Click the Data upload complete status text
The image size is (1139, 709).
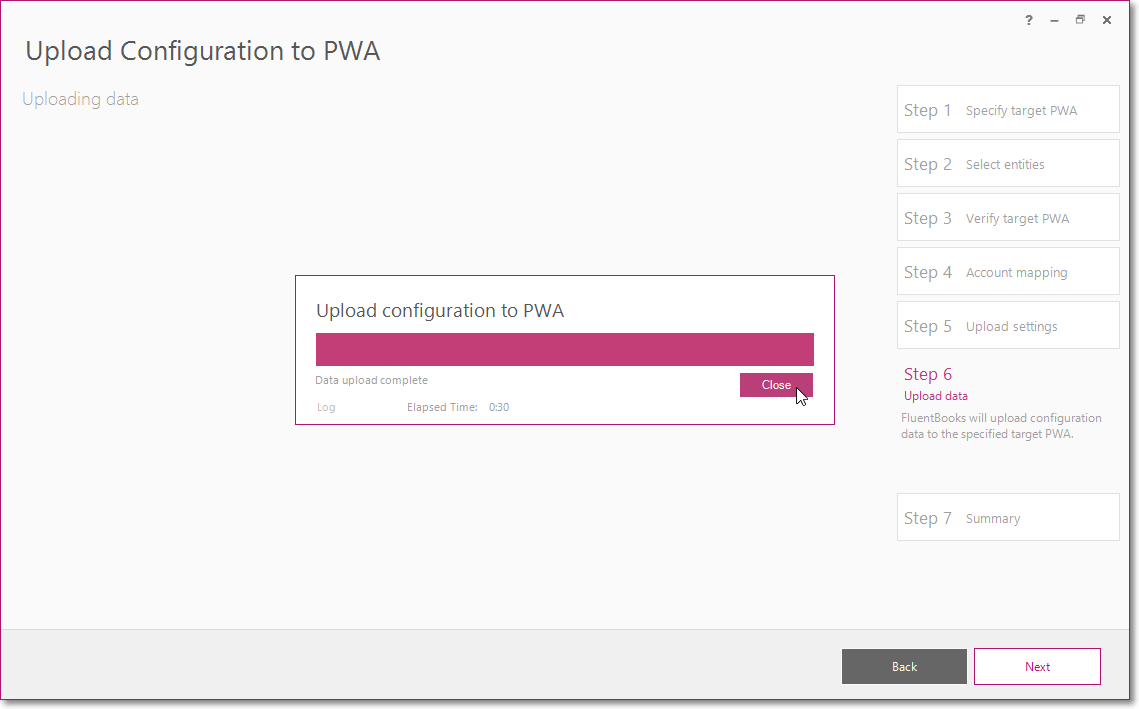coord(371,380)
